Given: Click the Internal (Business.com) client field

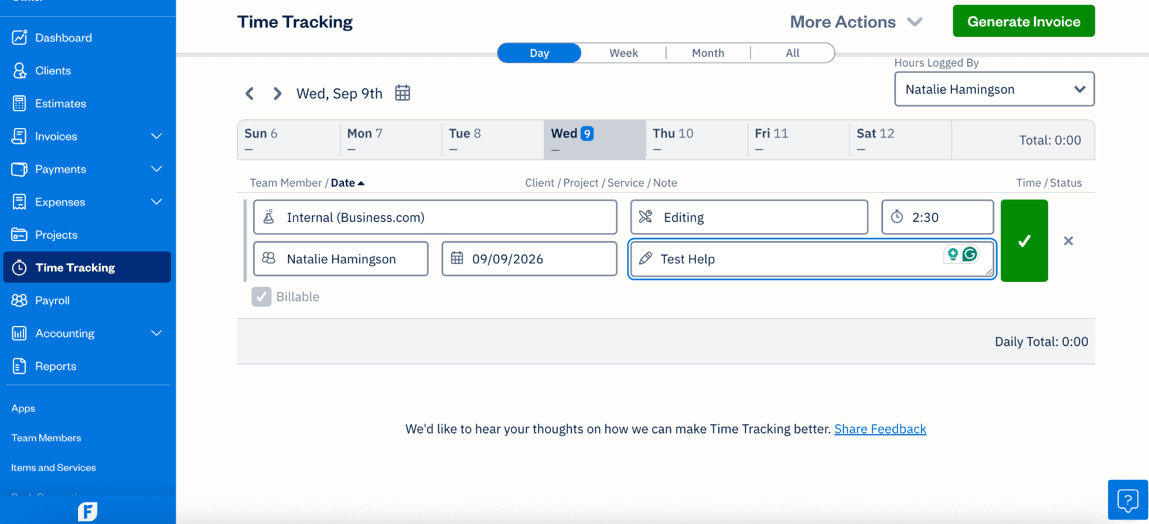Looking at the screenshot, I should (x=435, y=217).
